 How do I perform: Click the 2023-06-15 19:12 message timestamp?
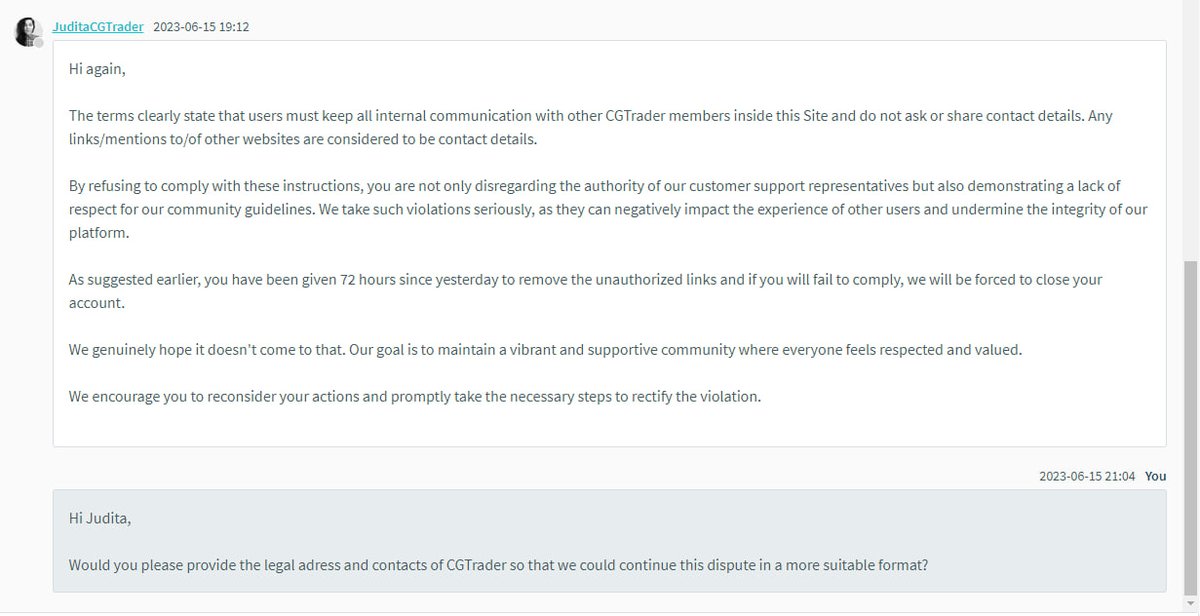(201, 27)
